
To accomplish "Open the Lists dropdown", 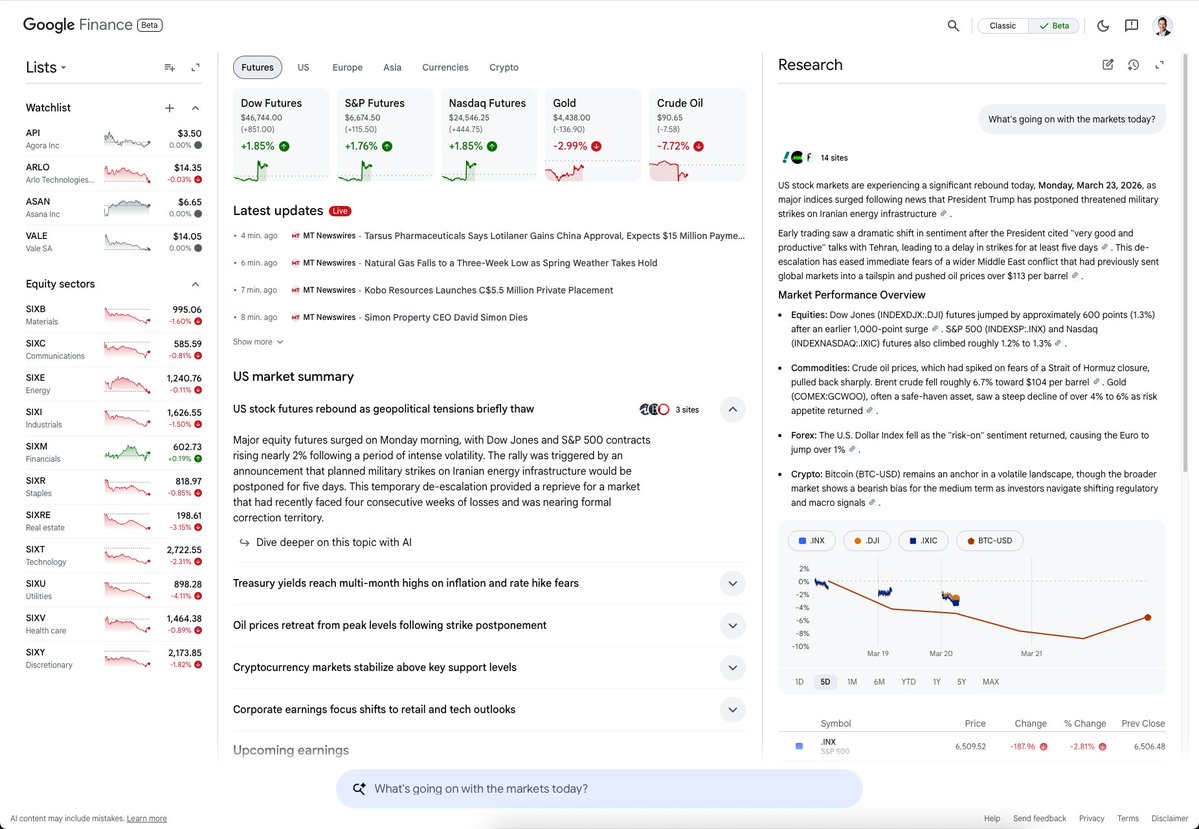I will click(46, 67).
